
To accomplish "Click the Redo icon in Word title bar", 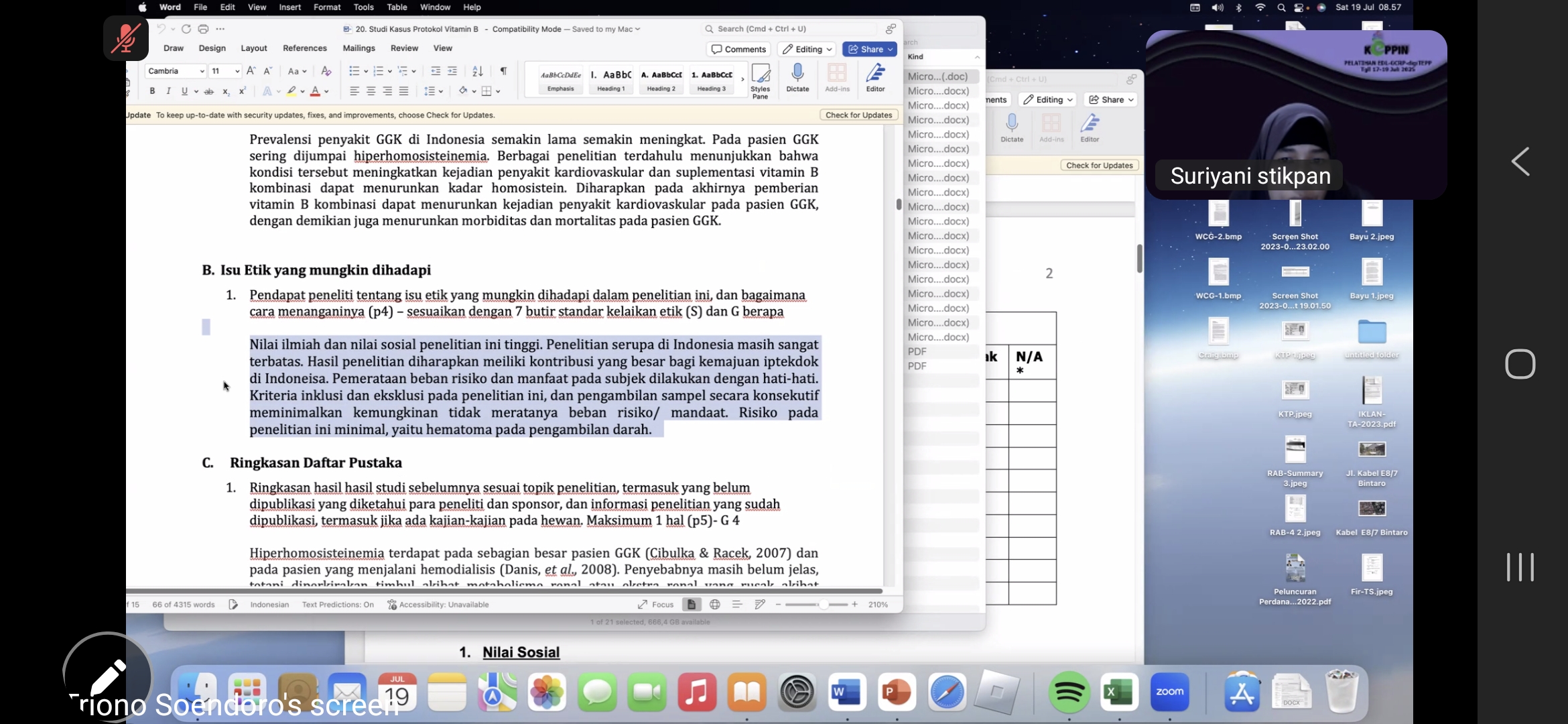I will [x=186, y=29].
